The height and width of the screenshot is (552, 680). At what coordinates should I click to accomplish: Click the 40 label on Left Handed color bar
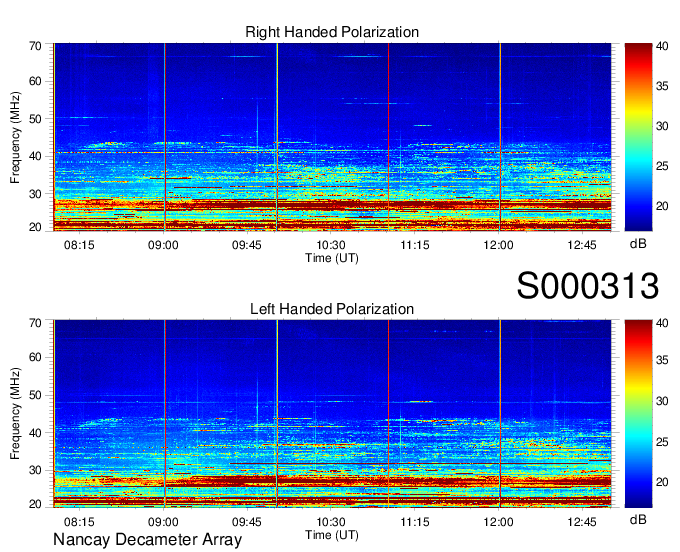pyautogui.click(x=662, y=323)
